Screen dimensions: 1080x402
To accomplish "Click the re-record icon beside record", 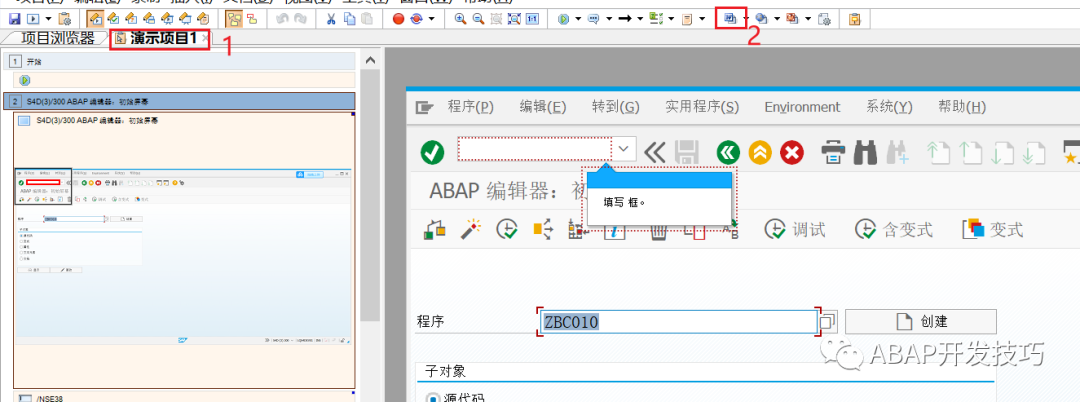I will click(x=416, y=19).
